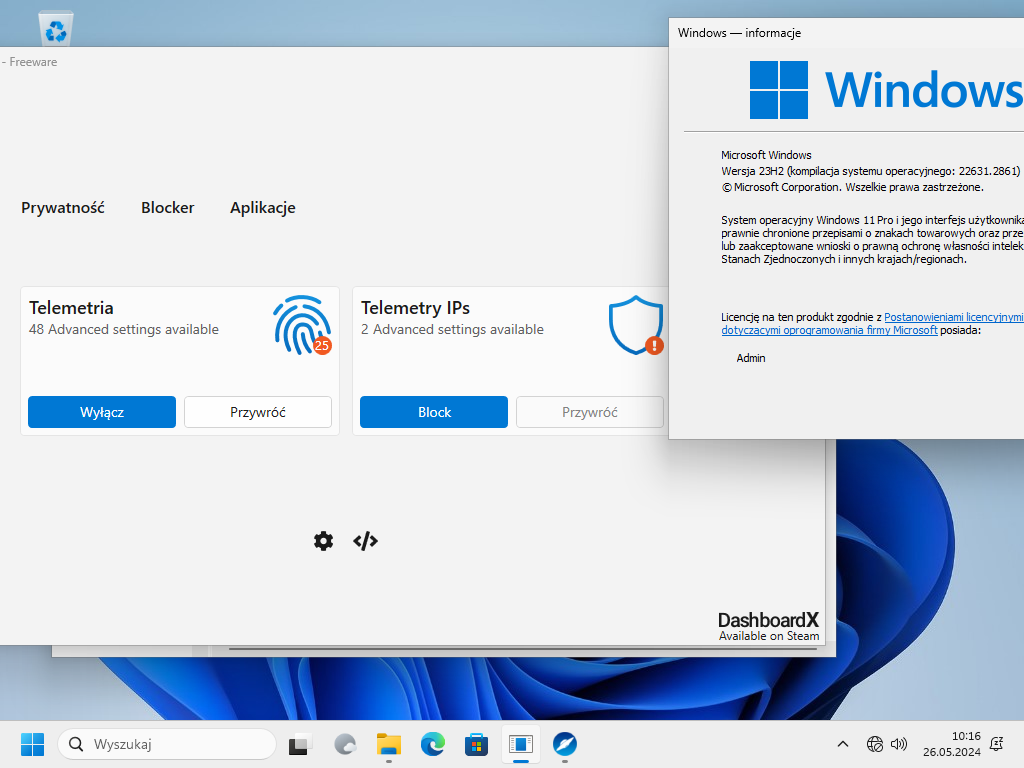Image resolution: width=1024 pixels, height=768 pixels.
Task: Click DashboardX Available on Steam banner
Action: pyautogui.click(x=768, y=626)
